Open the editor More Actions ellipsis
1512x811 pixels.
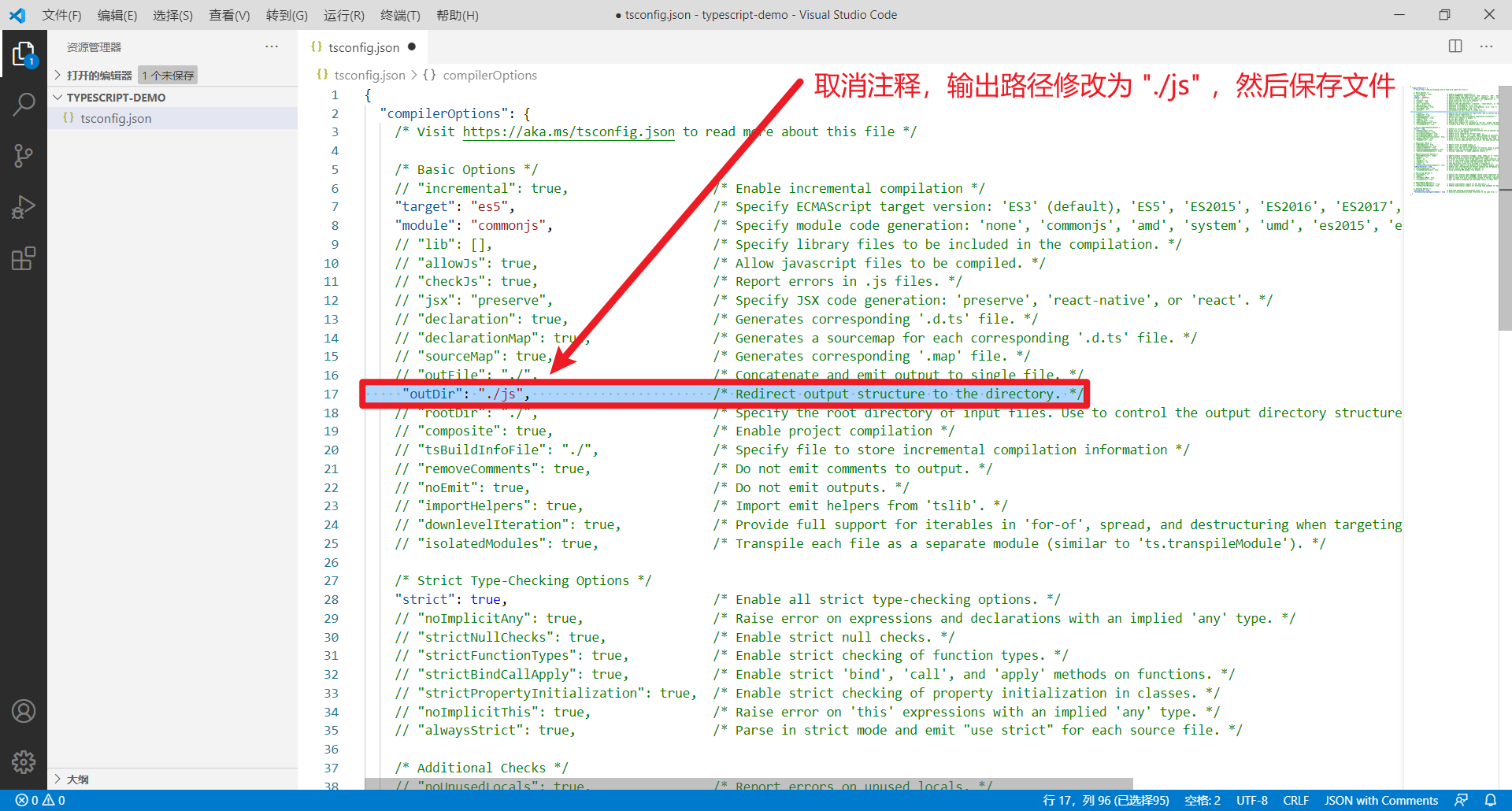pyautogui.click(x=1486, y=46)
